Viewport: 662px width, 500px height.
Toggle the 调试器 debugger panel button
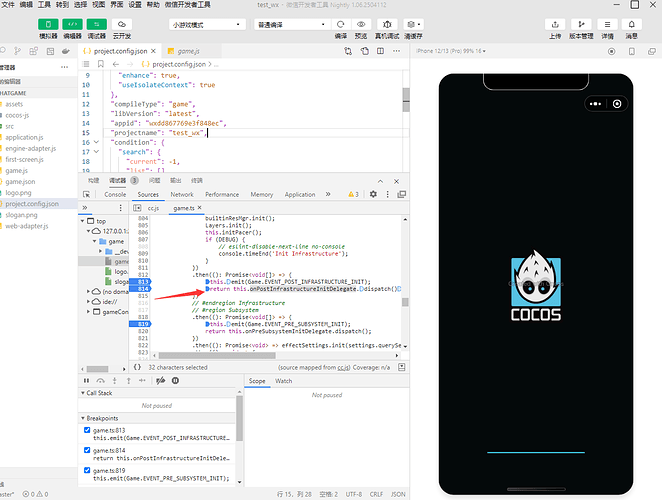[x=97, y=24]
